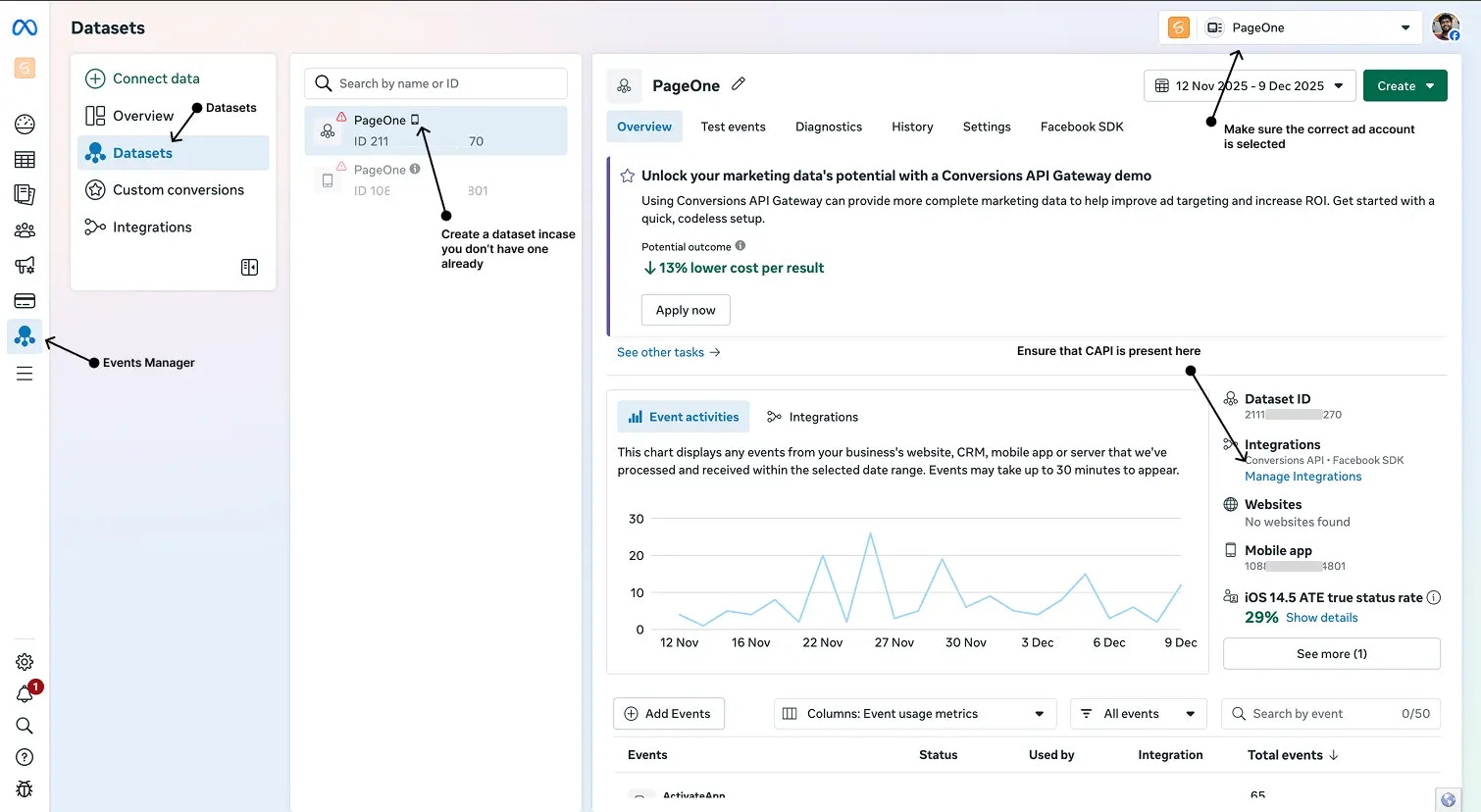Switch to the Integrations chart tab
Screen dimensions: 1481x812
812,417
